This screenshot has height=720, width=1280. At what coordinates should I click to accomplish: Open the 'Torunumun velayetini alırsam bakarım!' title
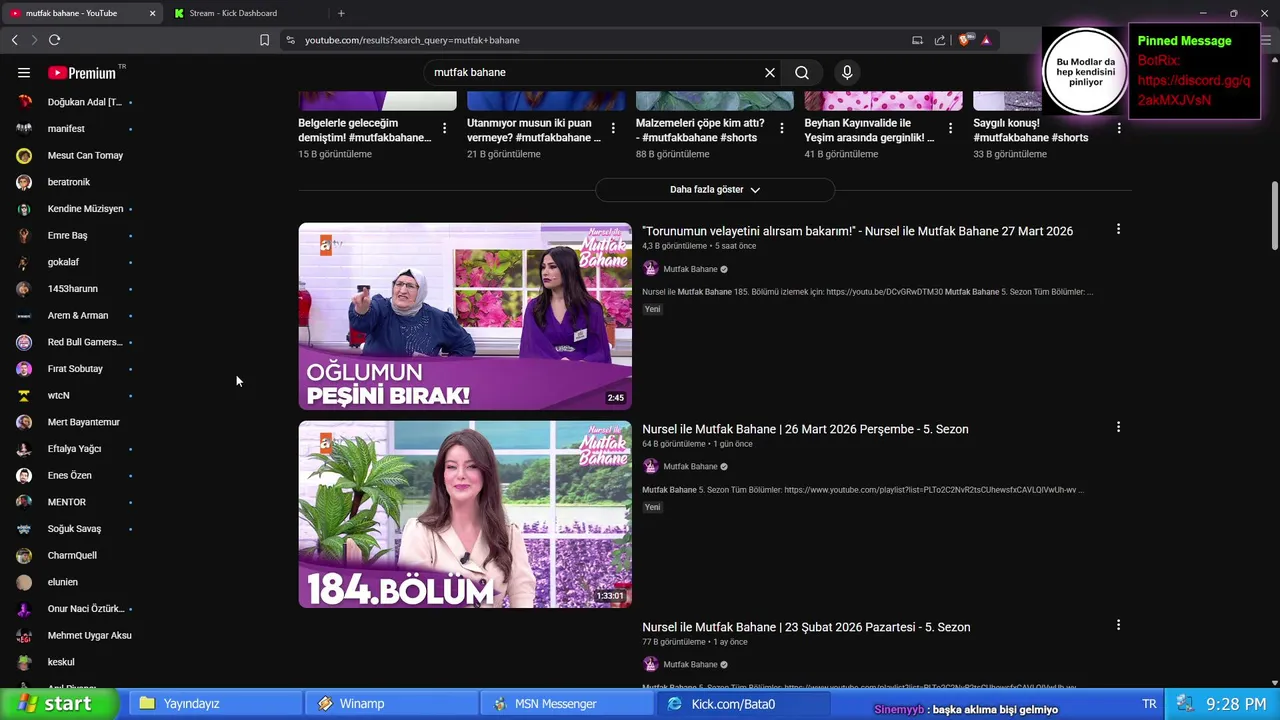click(x=857, y=231)
